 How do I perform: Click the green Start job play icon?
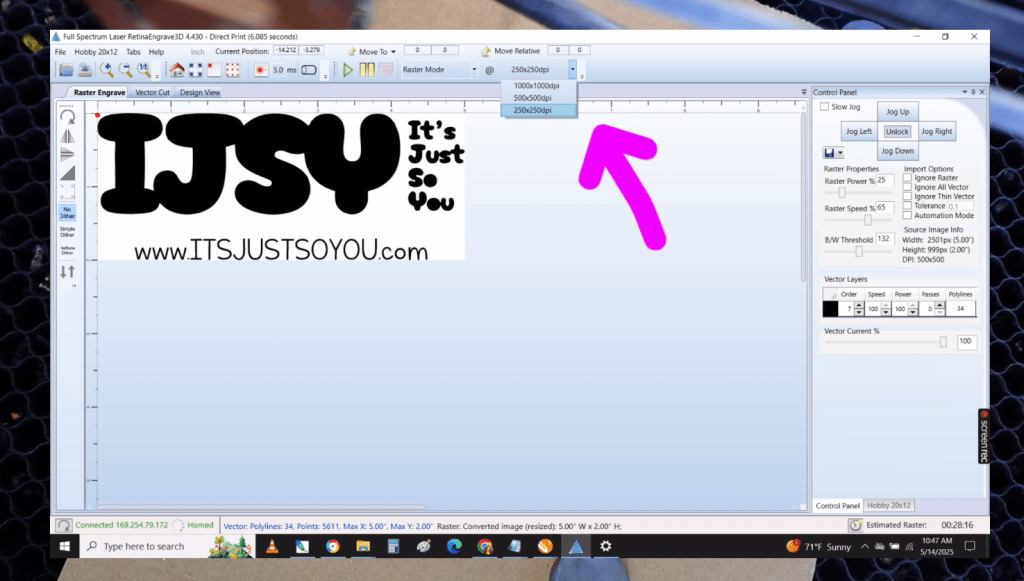(x=348, y=70)
